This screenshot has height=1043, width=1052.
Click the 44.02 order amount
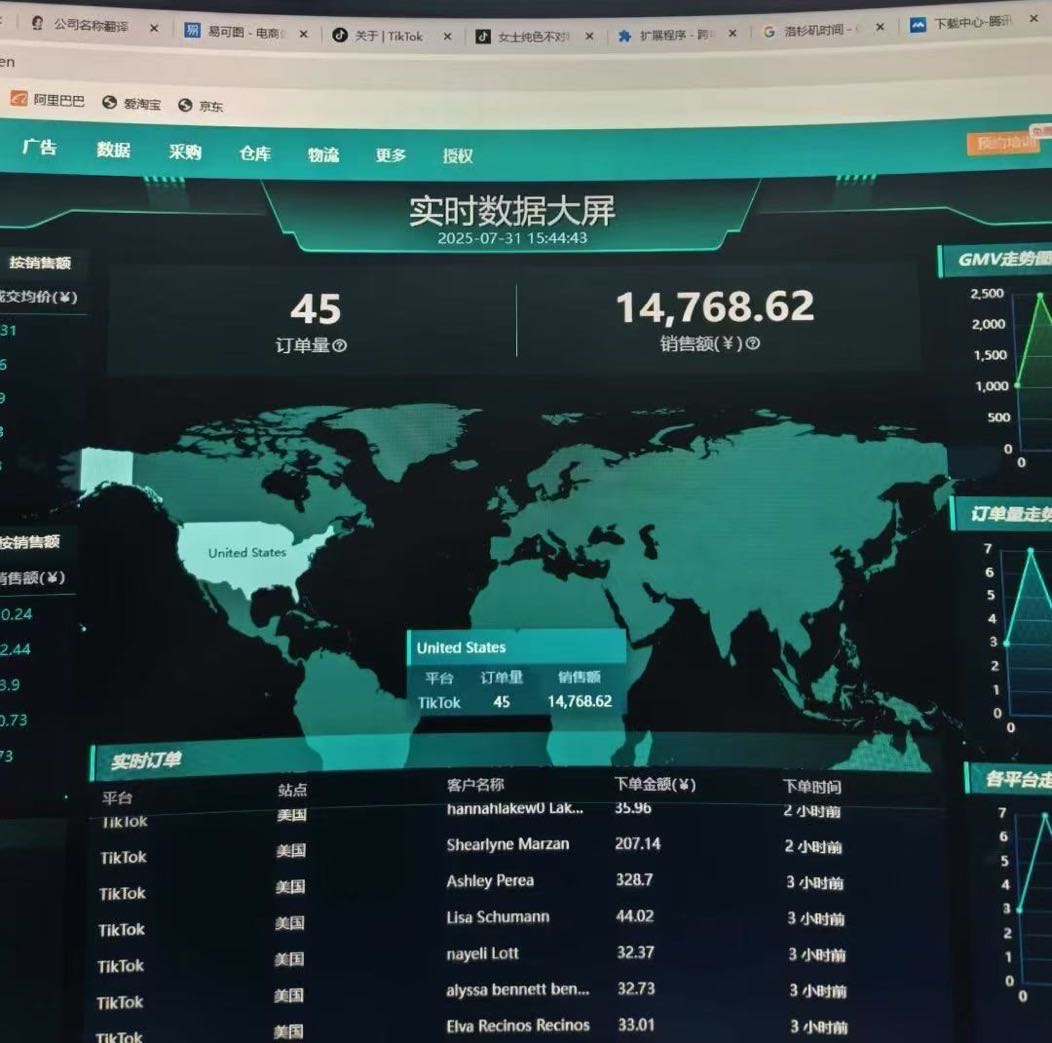(x=635, y=916)
